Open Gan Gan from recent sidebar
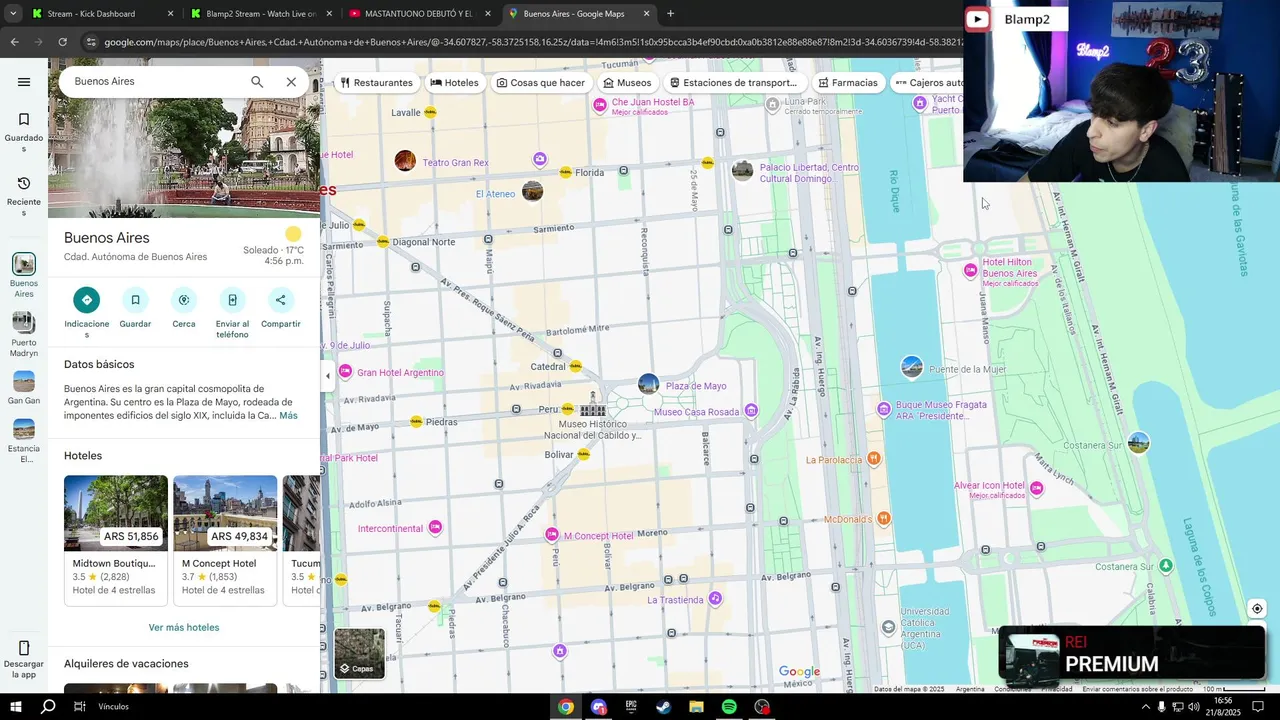Screen dimensions: 1280x720 tap(24, 388)
